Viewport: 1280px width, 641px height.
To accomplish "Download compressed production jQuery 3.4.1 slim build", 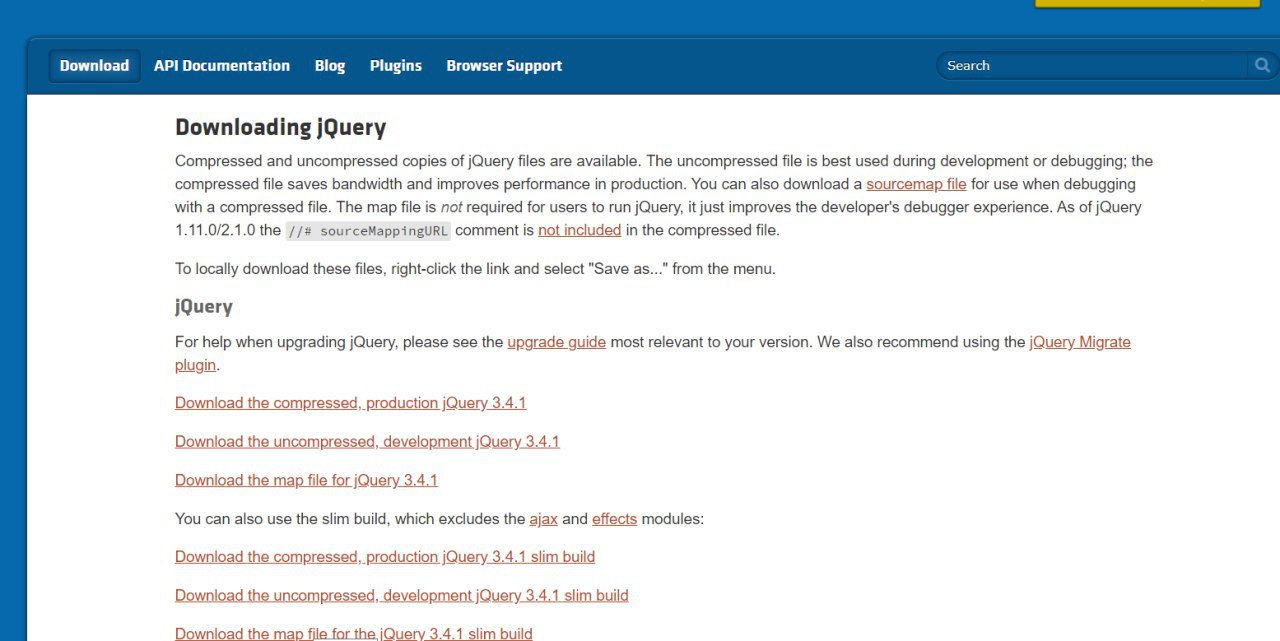I will pyautogui.click(x=385, y=557).
